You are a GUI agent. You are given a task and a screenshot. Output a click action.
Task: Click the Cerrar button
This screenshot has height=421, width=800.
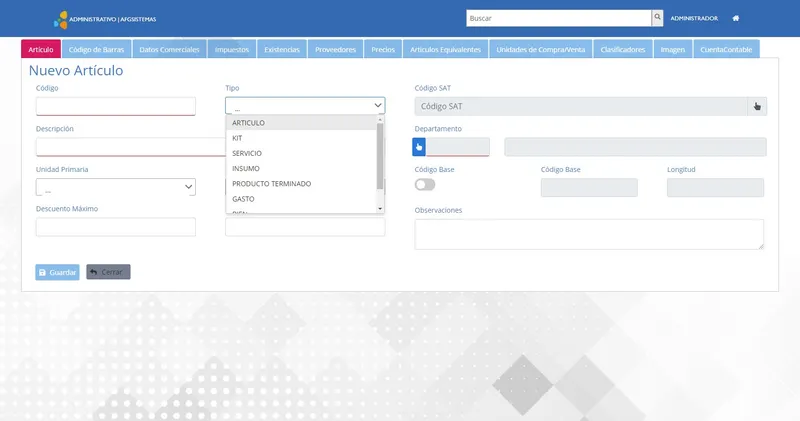[108, 272]
